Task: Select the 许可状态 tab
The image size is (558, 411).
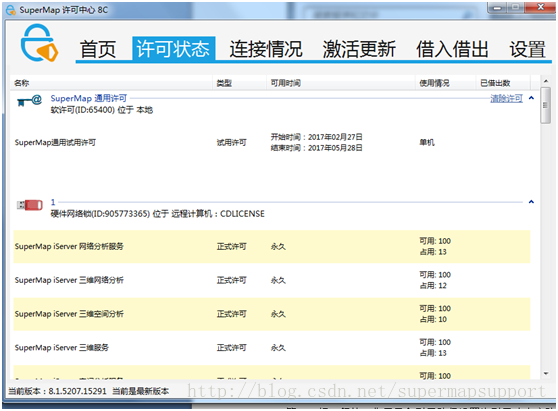Action: [x=173, y=48]
